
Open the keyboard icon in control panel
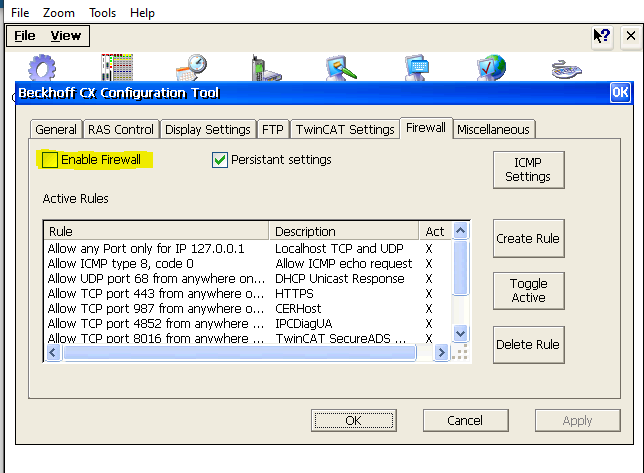pyautogui.click(x=566, y=69)
